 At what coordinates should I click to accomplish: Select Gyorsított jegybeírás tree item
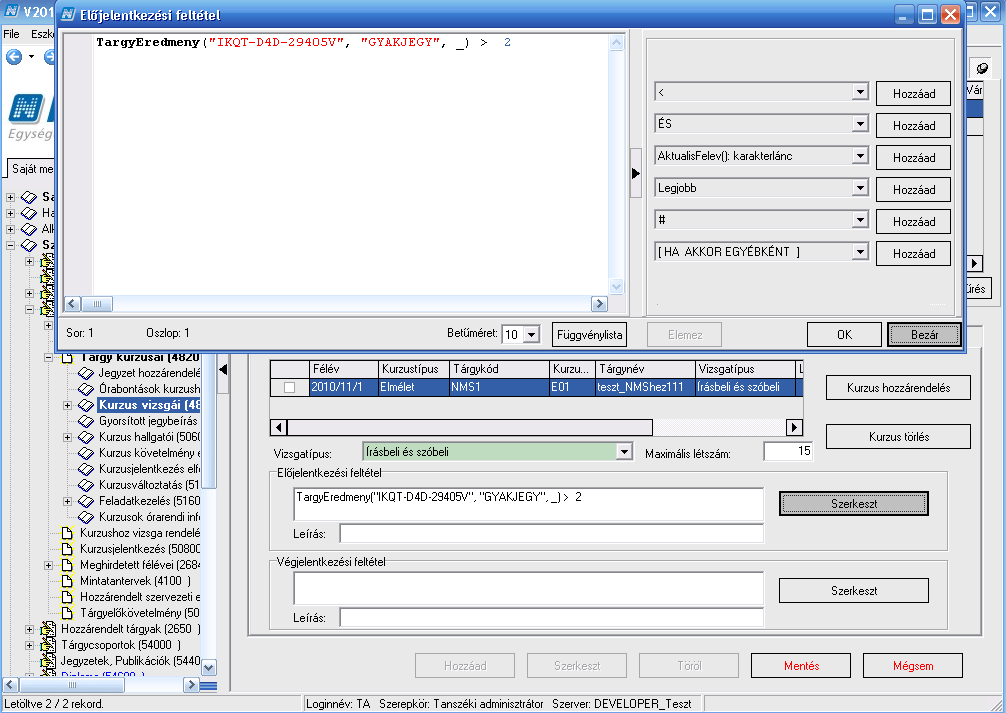pos(148,421)
